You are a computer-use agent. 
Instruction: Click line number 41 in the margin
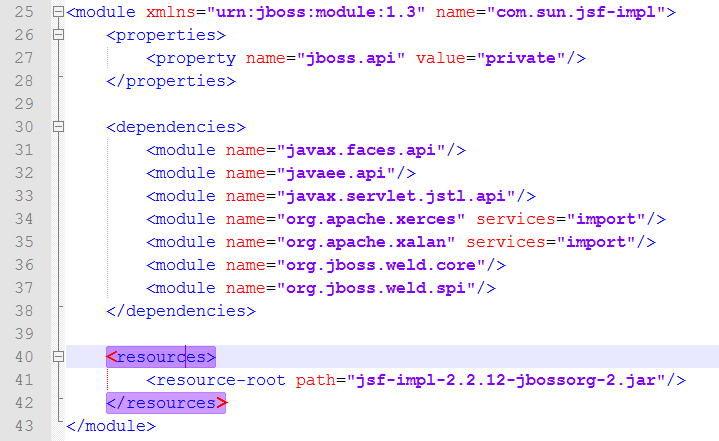pos(23,380)
